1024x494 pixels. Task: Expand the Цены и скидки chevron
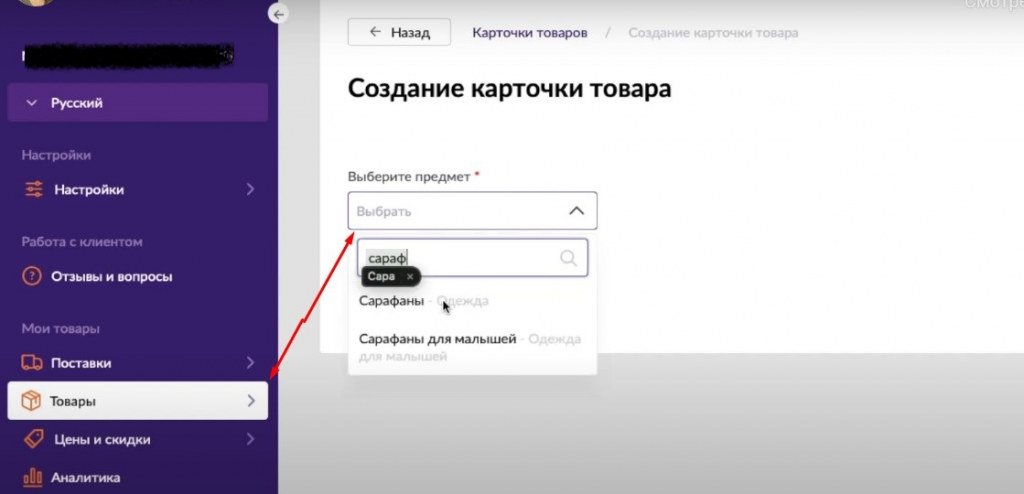[250, 439]
